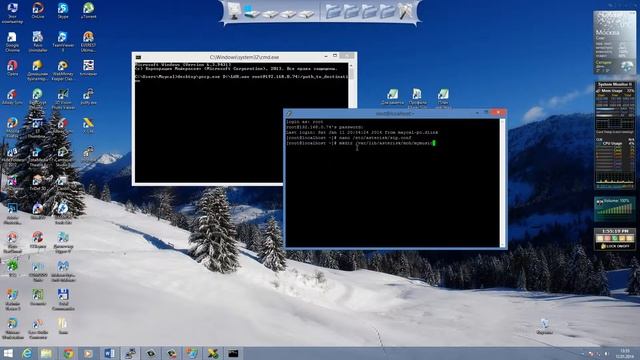Viewport: 640px width, 360px height.
Task: Open File Explorer from the taskbar
Action: pos(46,353)
